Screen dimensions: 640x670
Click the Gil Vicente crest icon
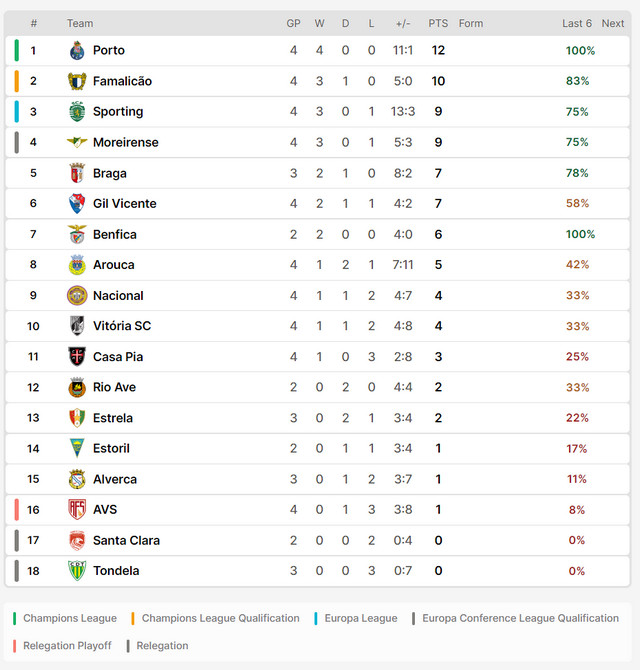pyautogui.click(x=77, y=204)
